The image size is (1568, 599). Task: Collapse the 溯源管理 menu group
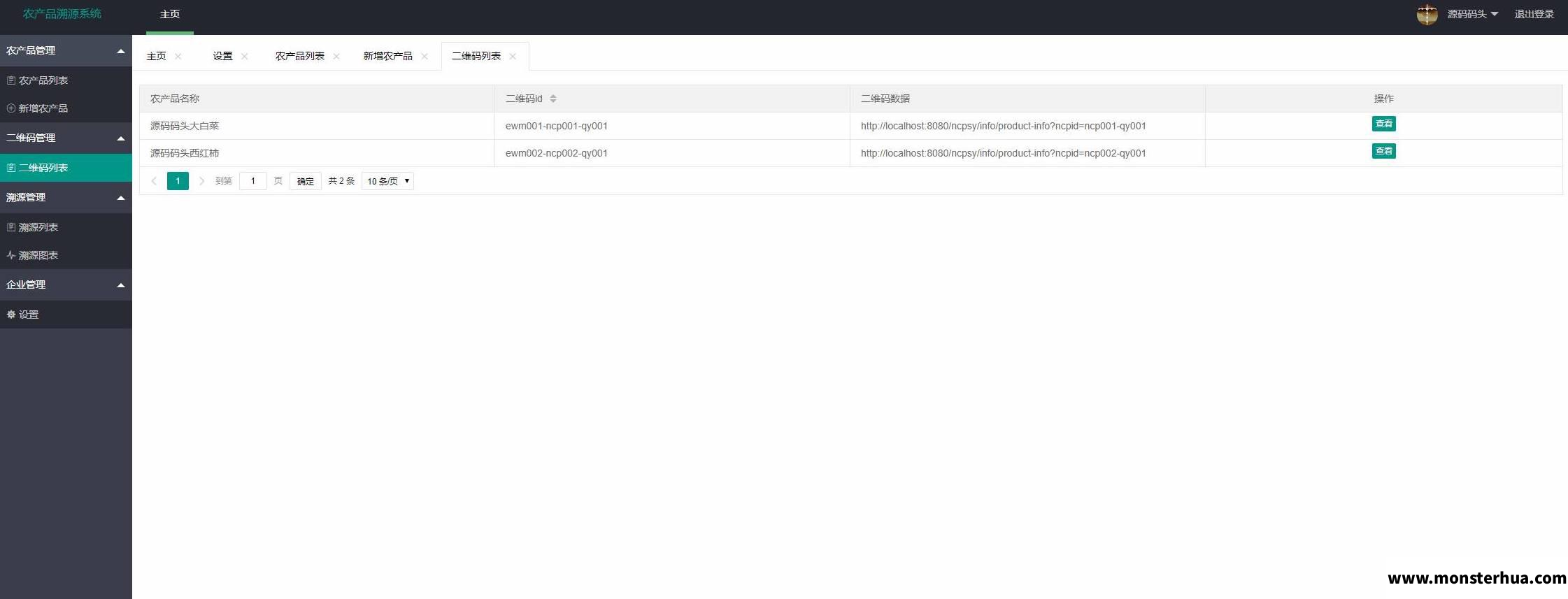(66, 197)
